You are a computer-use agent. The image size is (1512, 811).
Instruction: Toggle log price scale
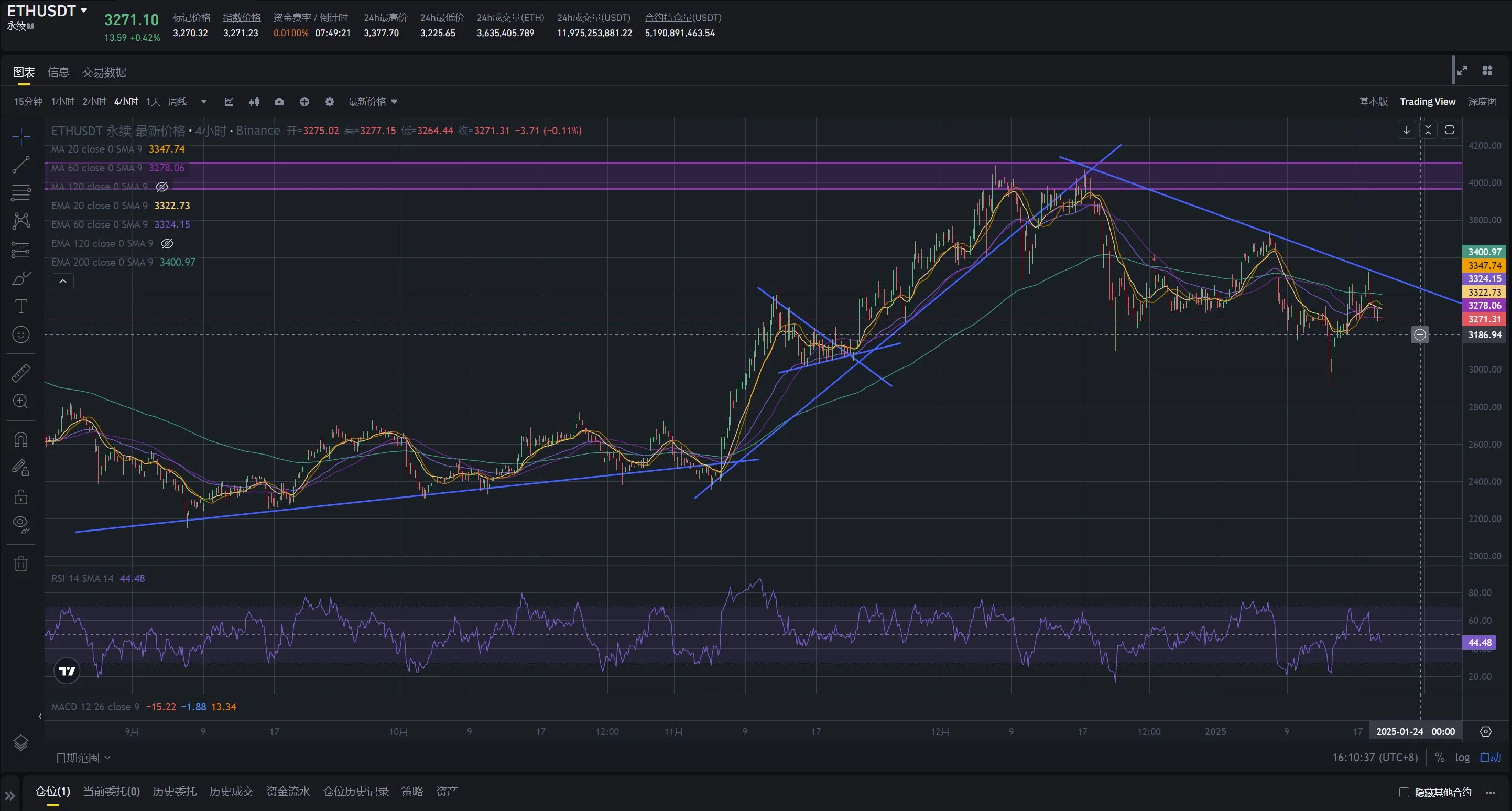point(1462,758)
